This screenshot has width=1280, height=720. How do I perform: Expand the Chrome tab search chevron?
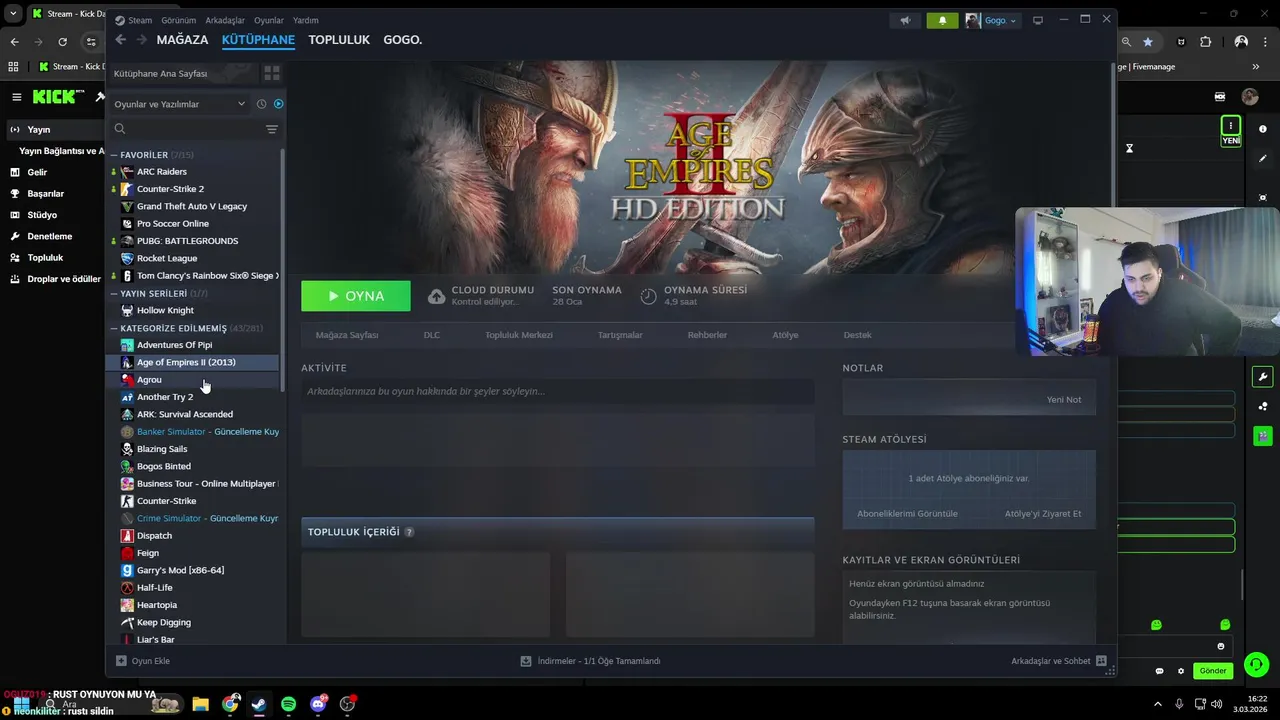pos(13,13)
